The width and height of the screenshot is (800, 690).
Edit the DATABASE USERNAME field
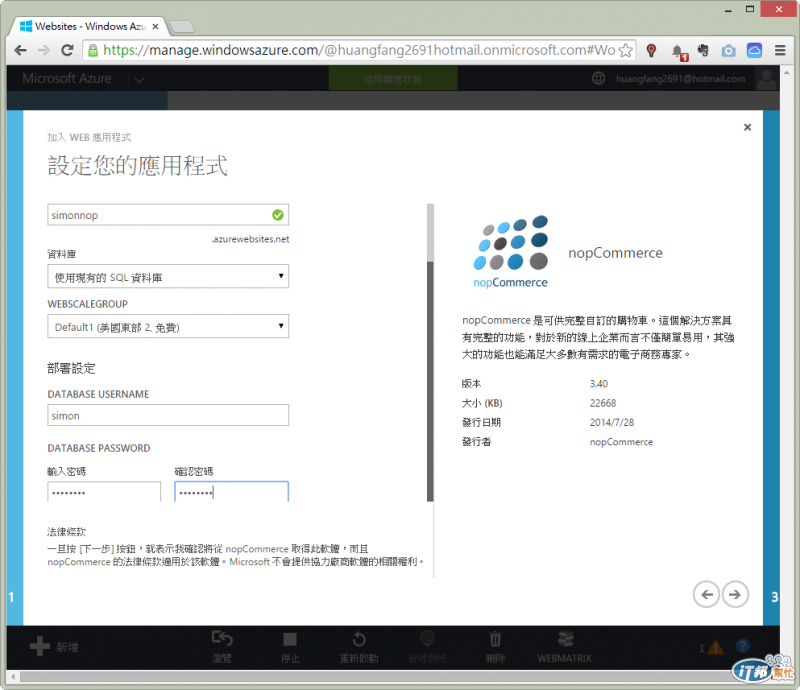tap(168, 415)
